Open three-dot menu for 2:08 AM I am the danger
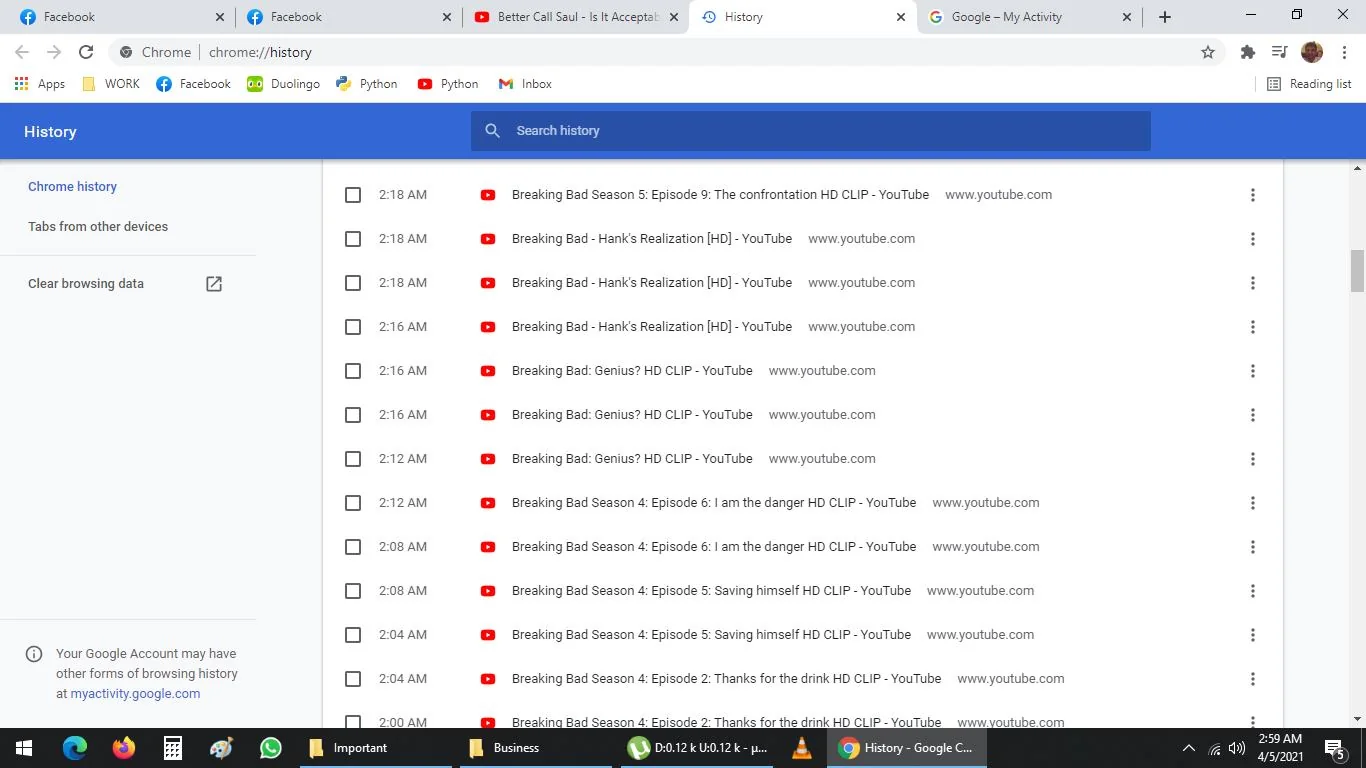Screen dimensions: 1366x768 tap(1252, 547)
